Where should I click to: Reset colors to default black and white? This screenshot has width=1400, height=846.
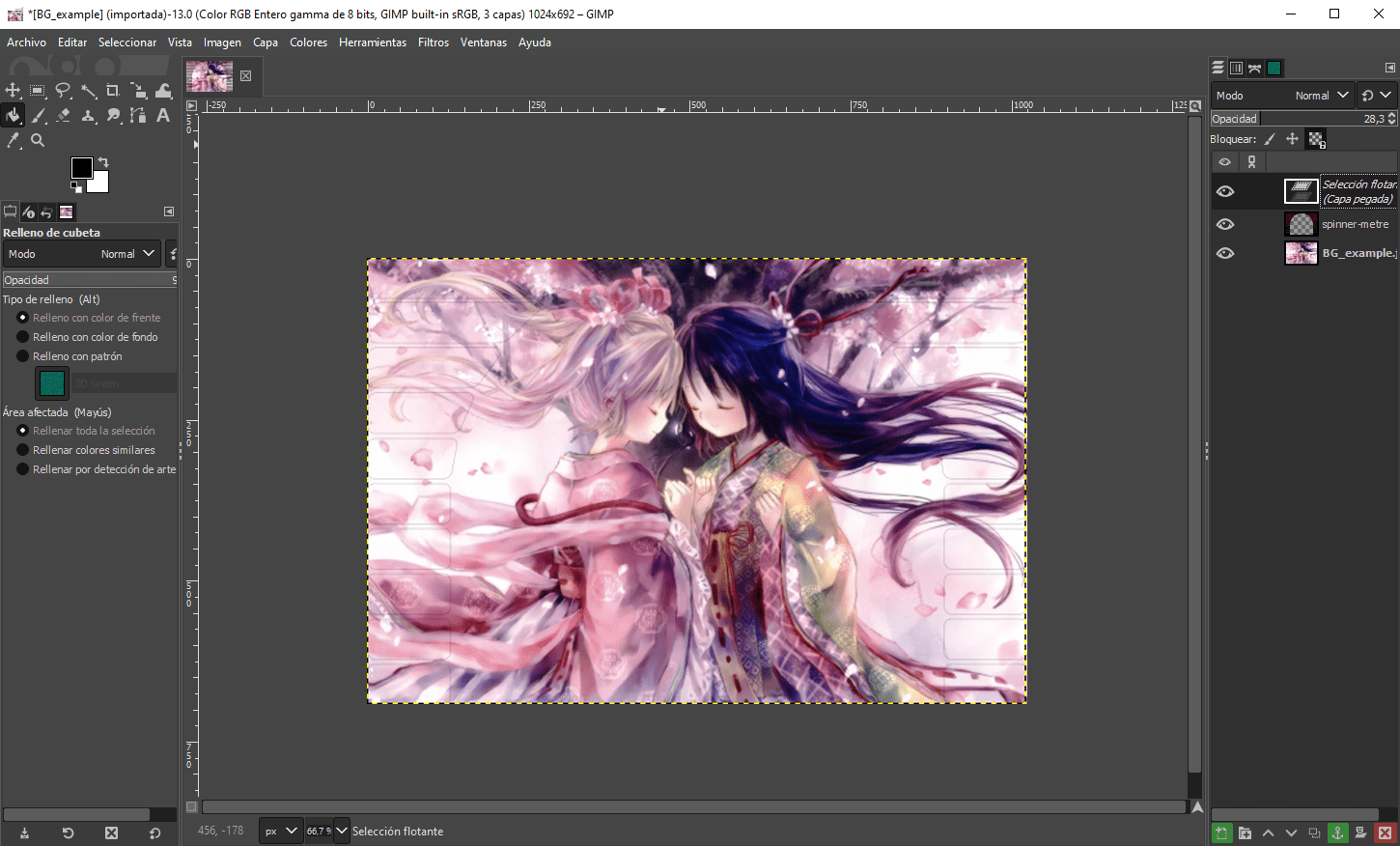click(76, 187)
